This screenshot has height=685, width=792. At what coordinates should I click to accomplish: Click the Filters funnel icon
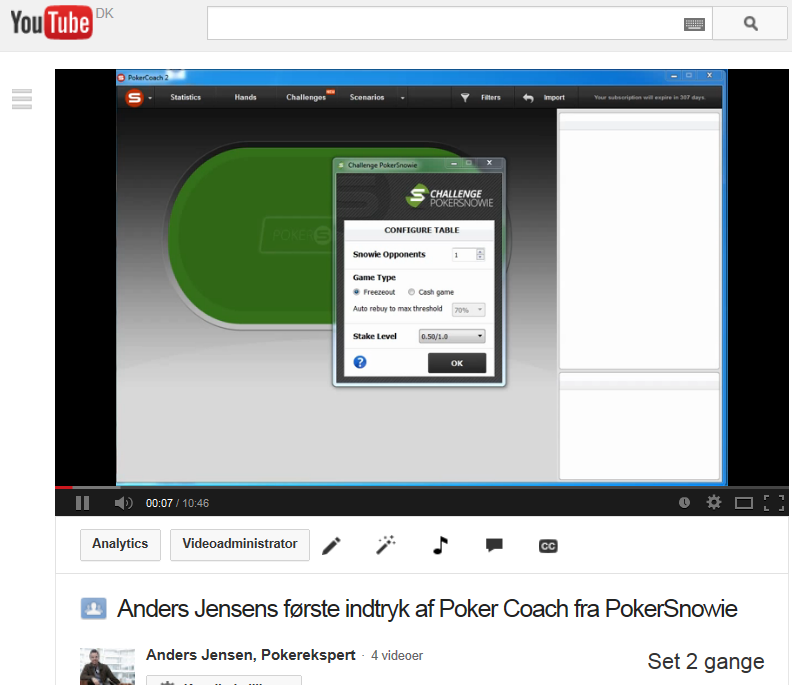[x=465, y=97]
